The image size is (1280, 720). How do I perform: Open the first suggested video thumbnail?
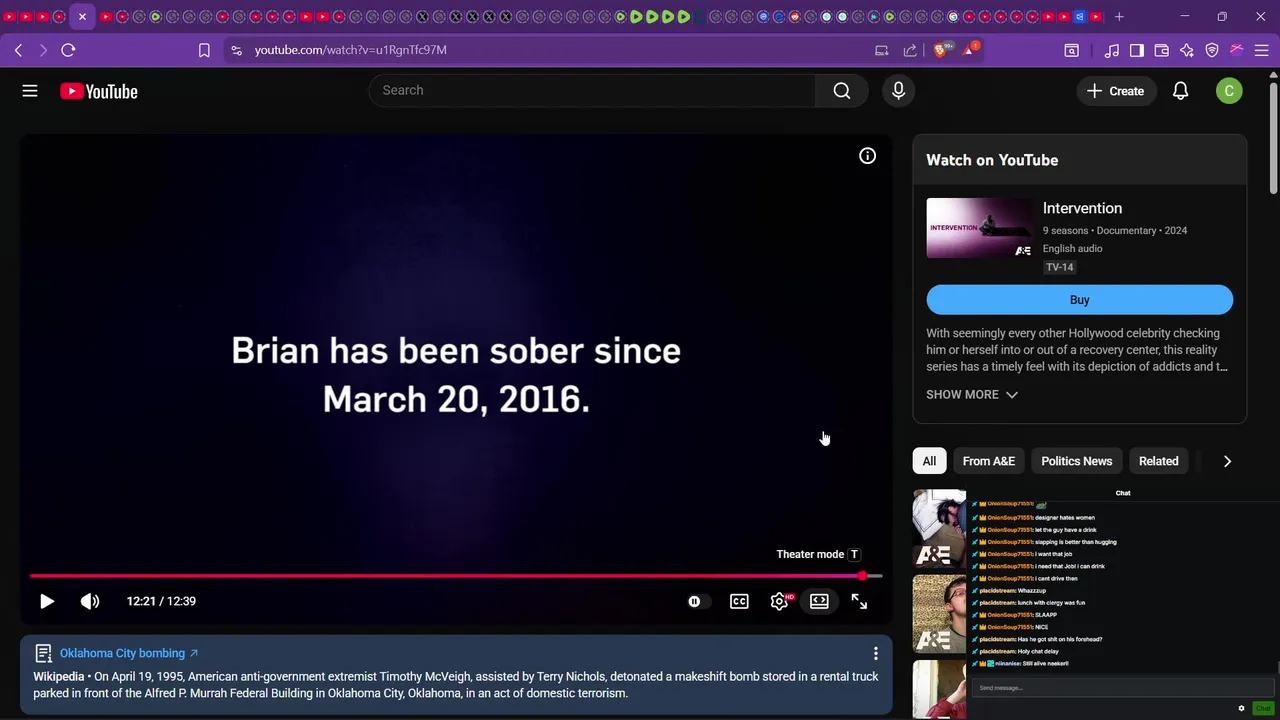(x=940, y=529)
